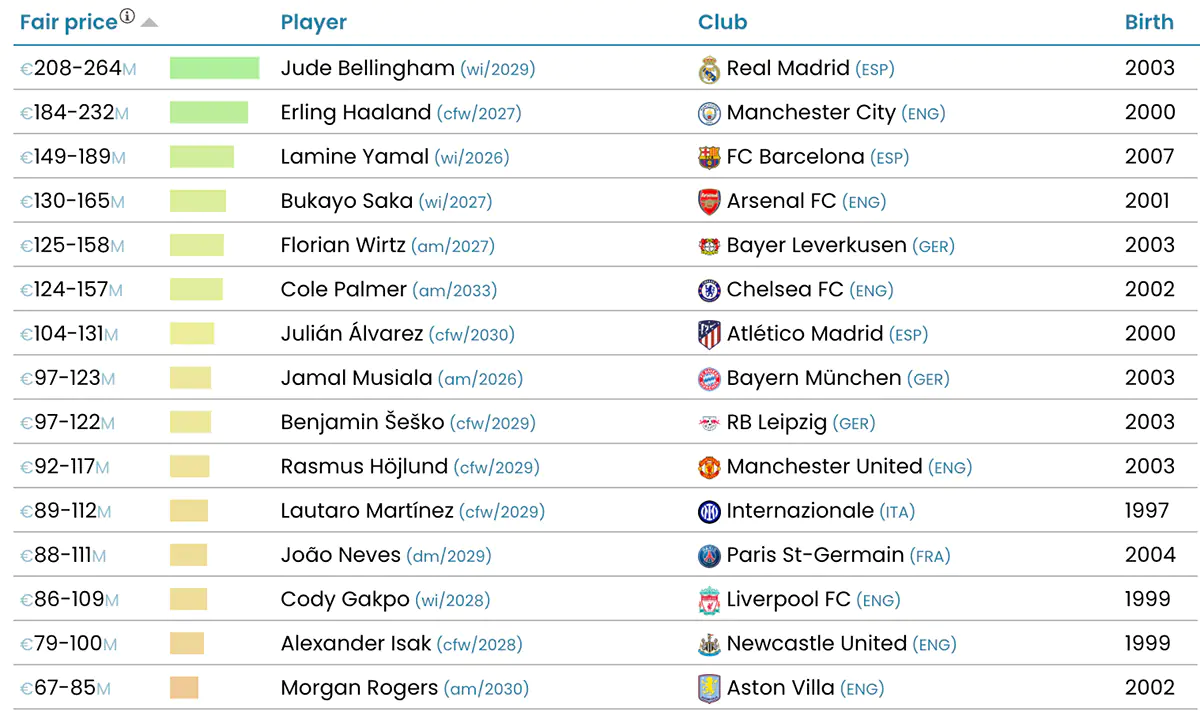
Task: Click the Aston Villa club crest
Action: click(x=709, y=689)
